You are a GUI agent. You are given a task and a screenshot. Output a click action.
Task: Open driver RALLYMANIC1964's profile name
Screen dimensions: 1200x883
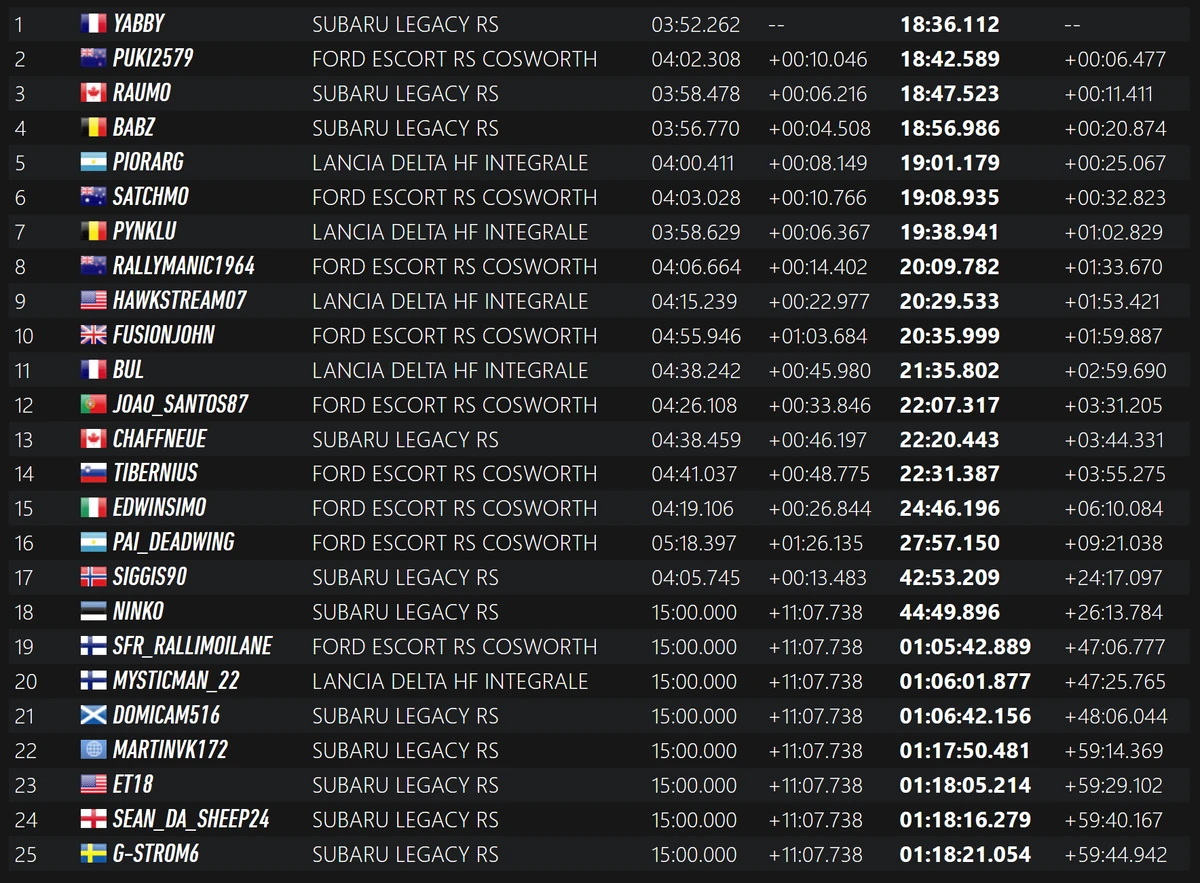coord(183,266)
